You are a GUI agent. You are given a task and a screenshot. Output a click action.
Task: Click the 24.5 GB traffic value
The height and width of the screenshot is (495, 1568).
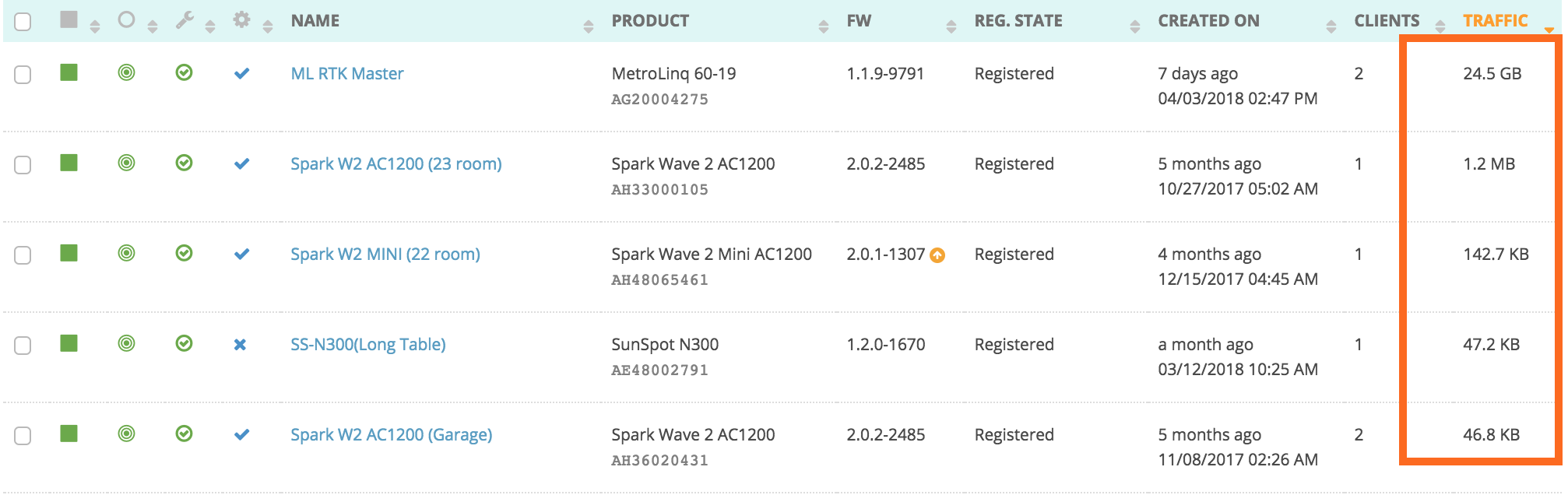pos(1492,74)
